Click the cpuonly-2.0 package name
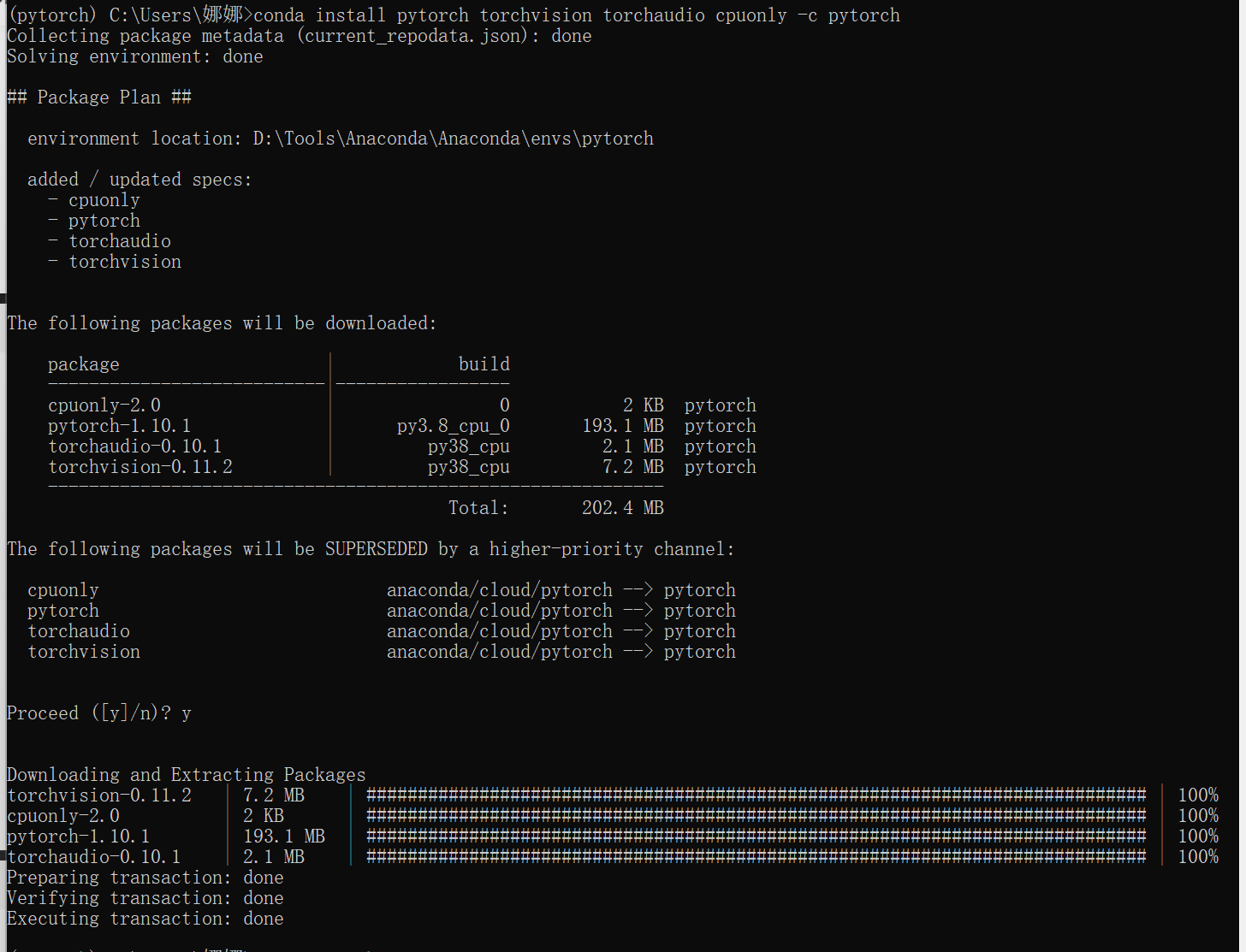 pyautogui.click(x=104, y=405)
